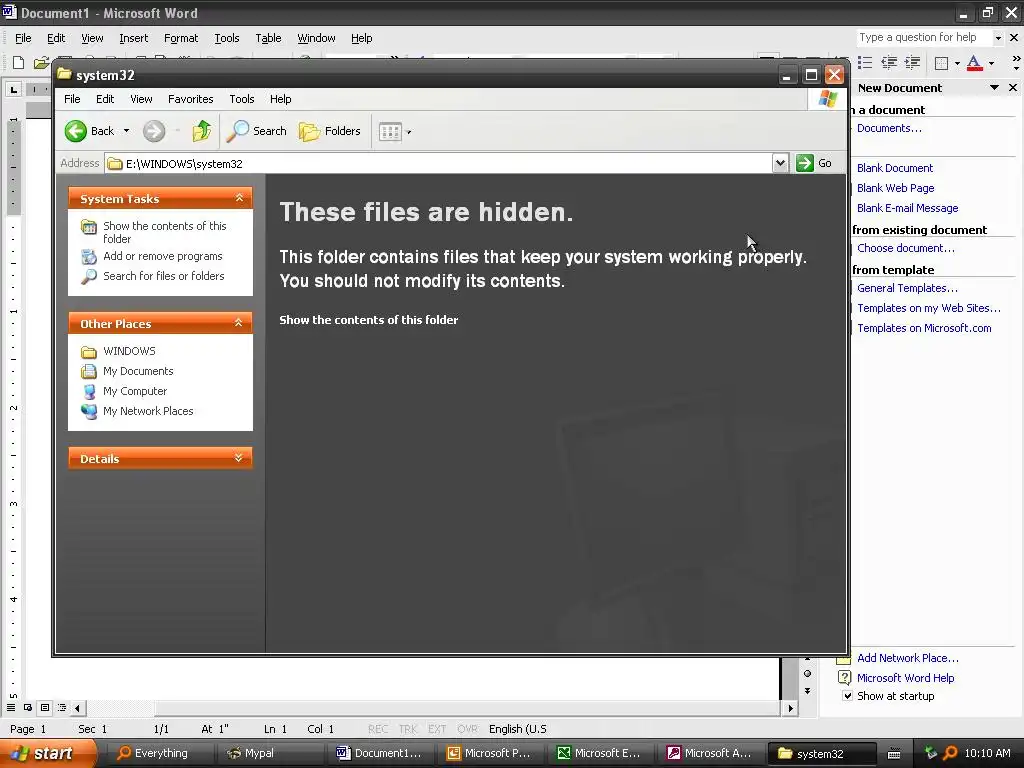This screenshot has width=1024, height=768.
Task: Open My Network Places link
Action: 148,411
